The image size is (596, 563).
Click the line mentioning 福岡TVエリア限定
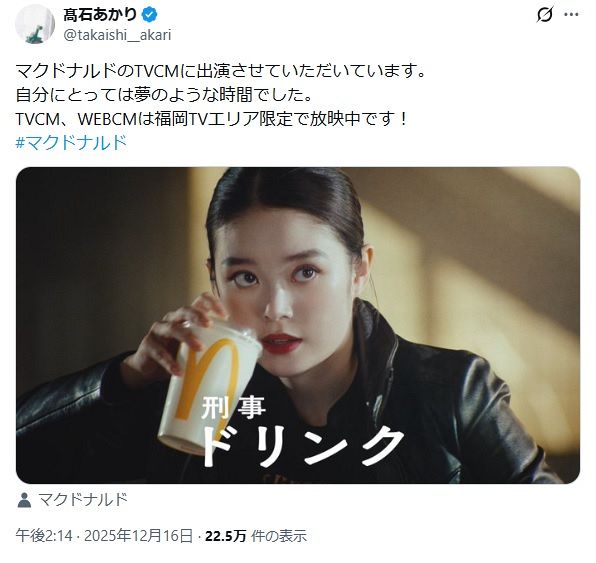(212, 119)
